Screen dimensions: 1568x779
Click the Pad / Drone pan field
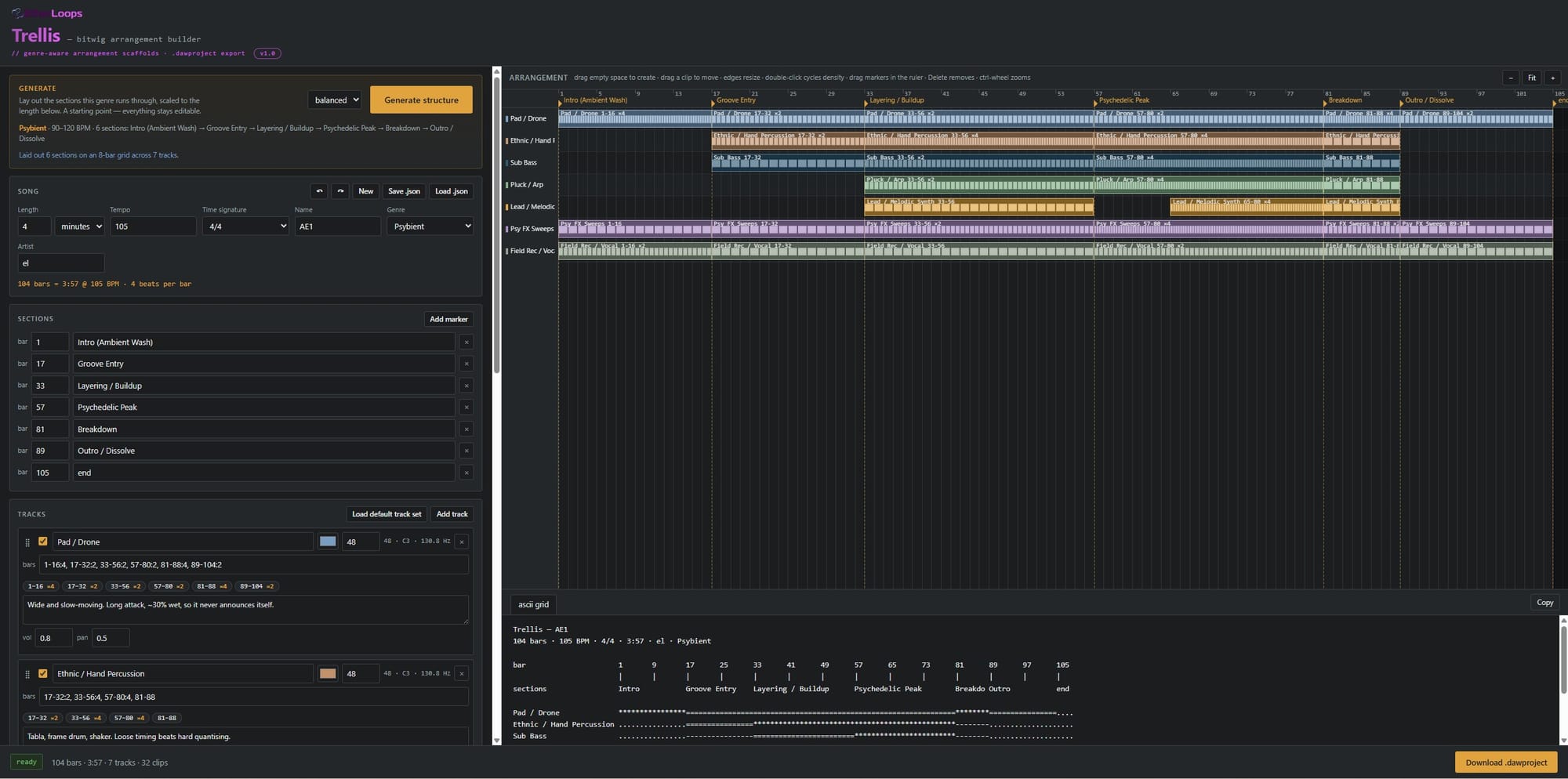coord(111,638)
